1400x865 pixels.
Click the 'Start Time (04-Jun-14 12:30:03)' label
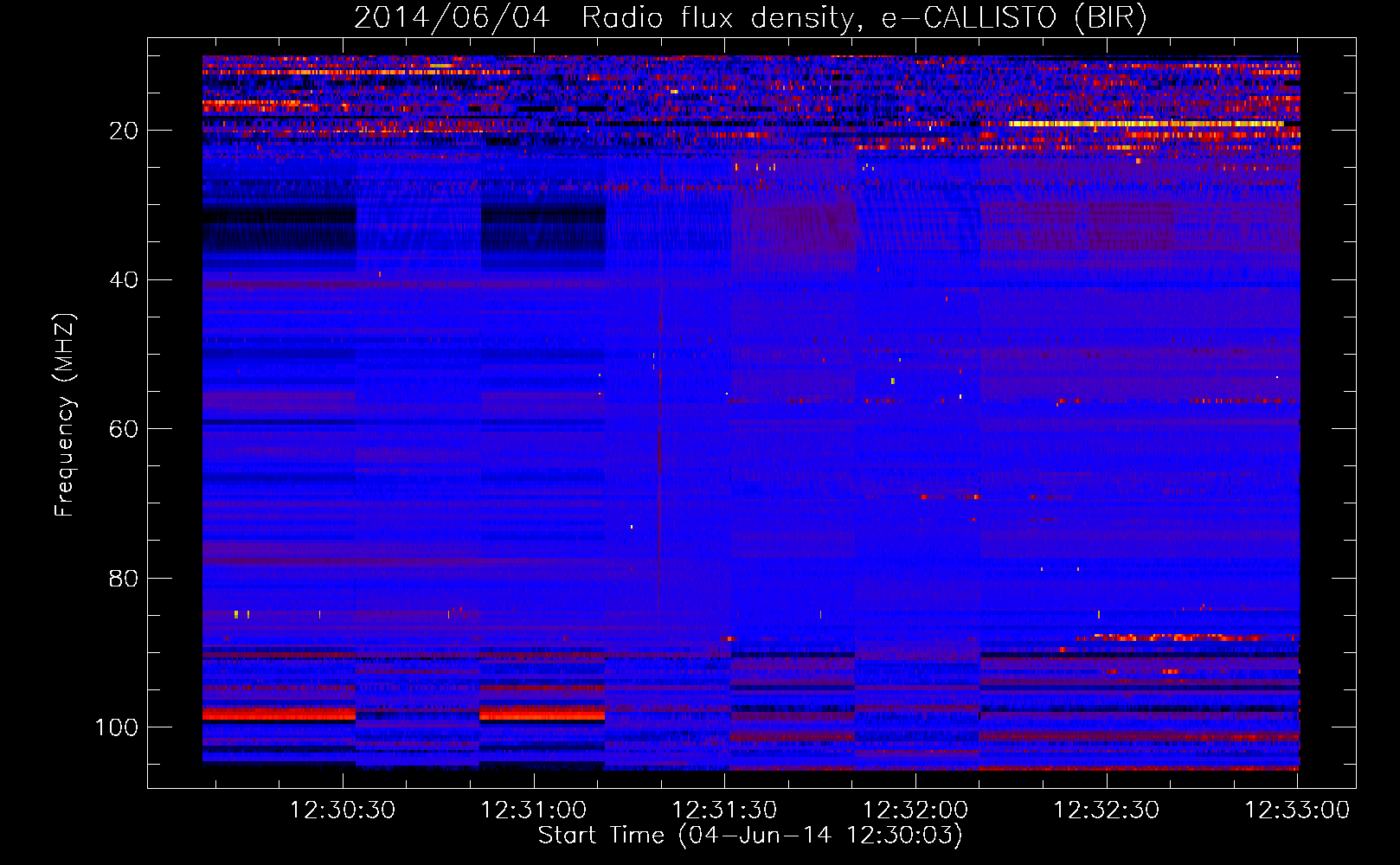click(750, 836)
